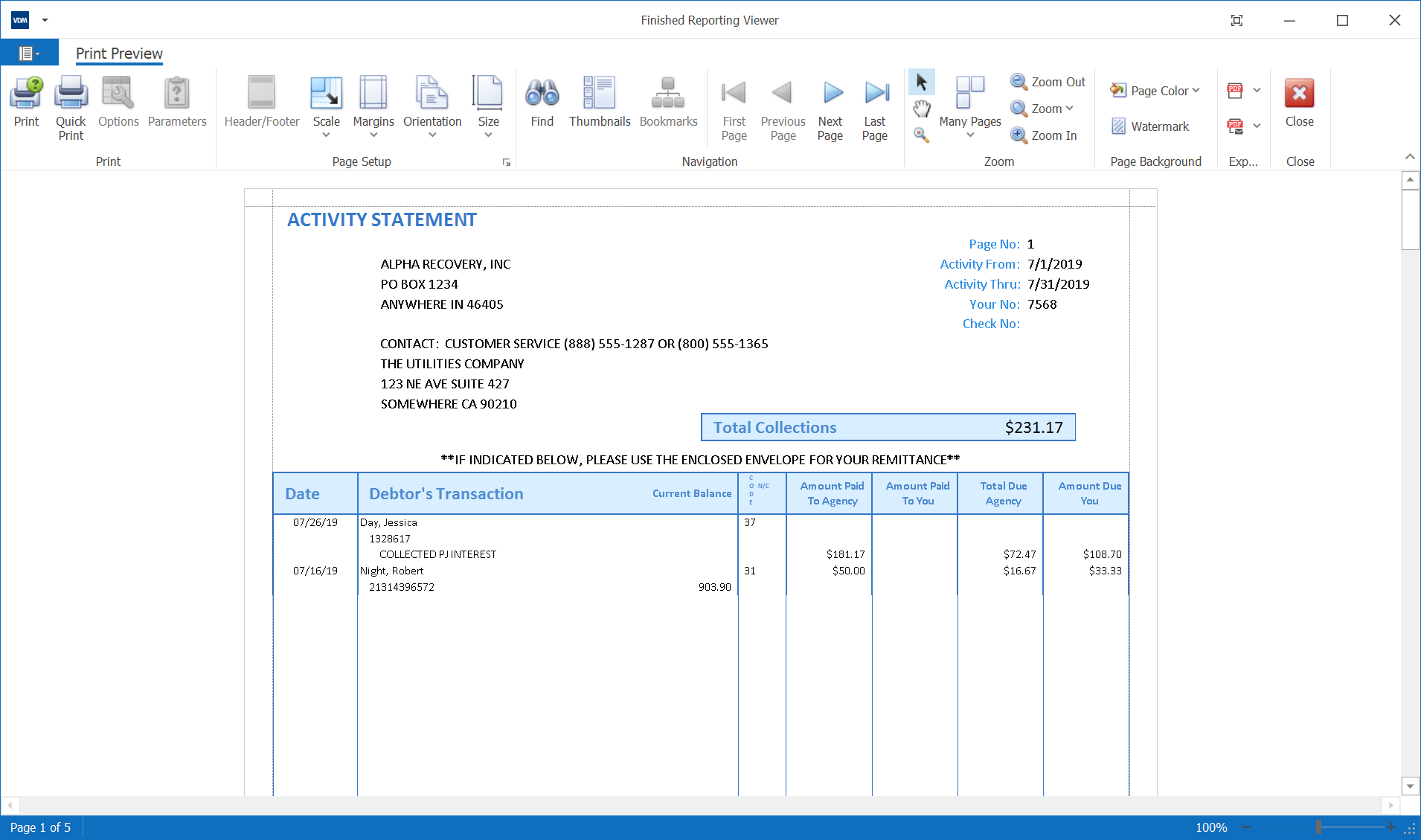Click the vertical scrollbar up arrow
The width and height of the screenshot is (1421, 840).
click(x=1410, y=180)
